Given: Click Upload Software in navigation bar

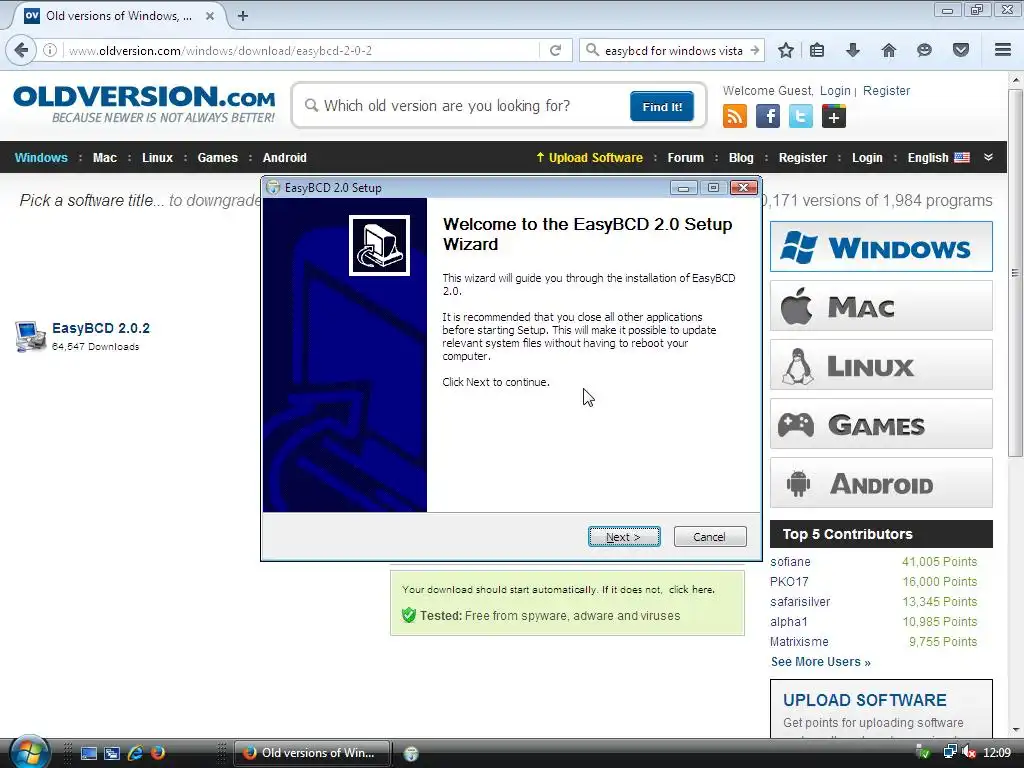Looking at the screenshot, I should pyautogui.click(x=589, y=157).
